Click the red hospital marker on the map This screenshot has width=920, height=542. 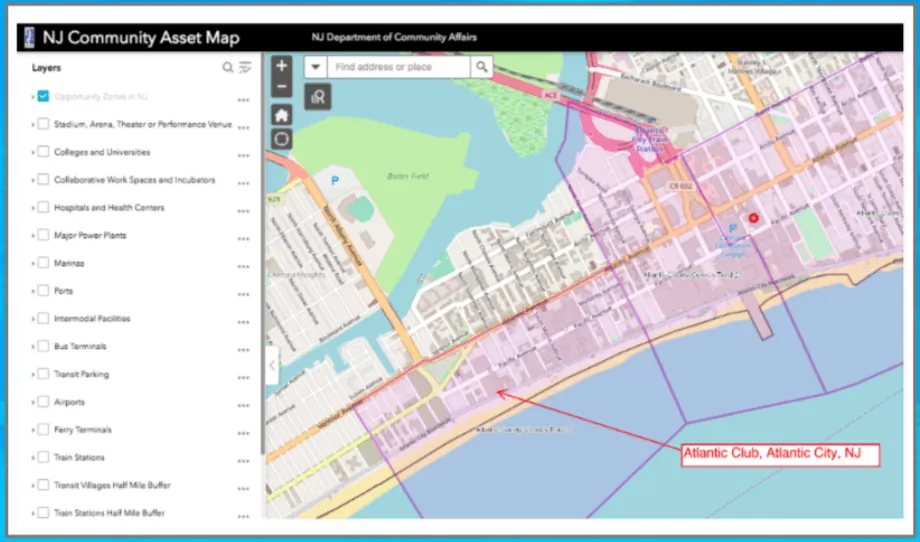tap(753, 218)
